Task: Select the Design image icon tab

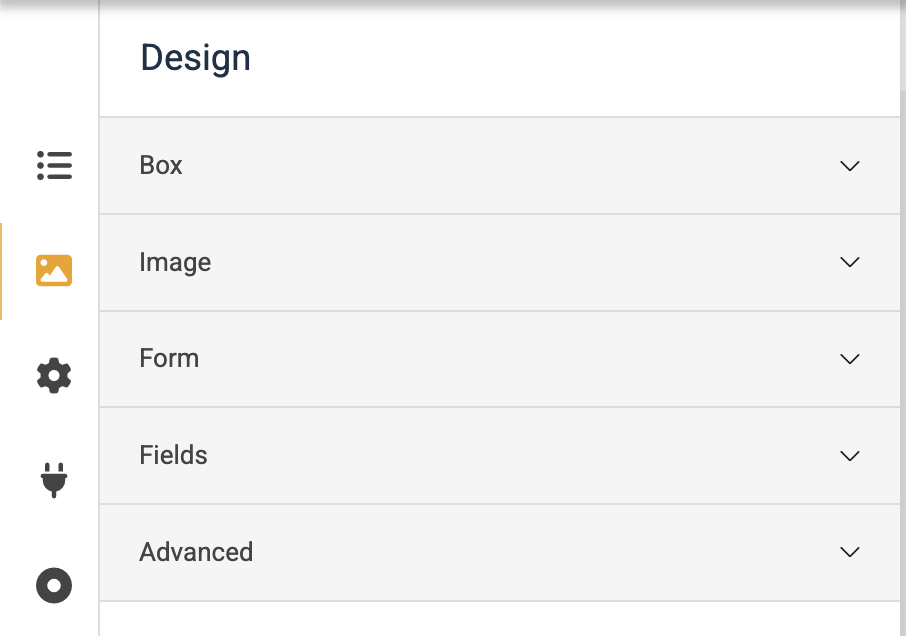Action: (54, 270)
